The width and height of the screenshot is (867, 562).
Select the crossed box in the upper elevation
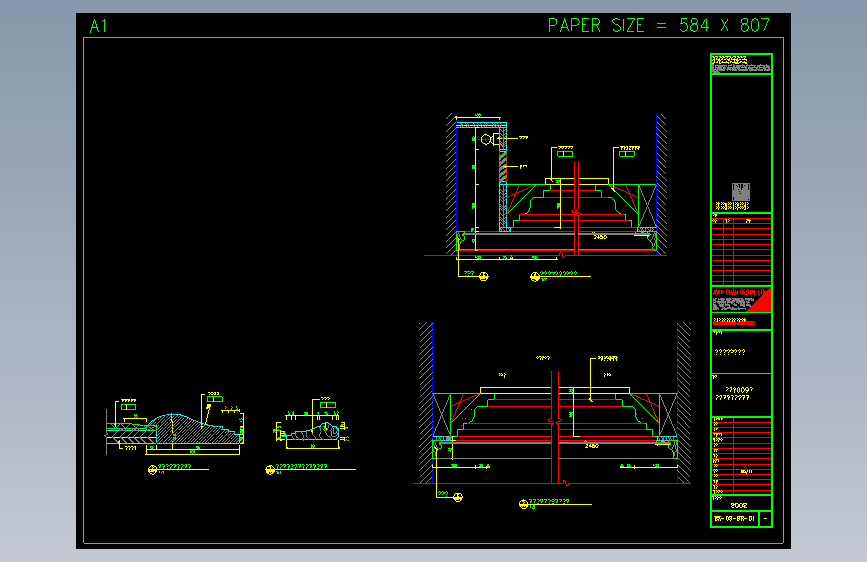[647, 206]
